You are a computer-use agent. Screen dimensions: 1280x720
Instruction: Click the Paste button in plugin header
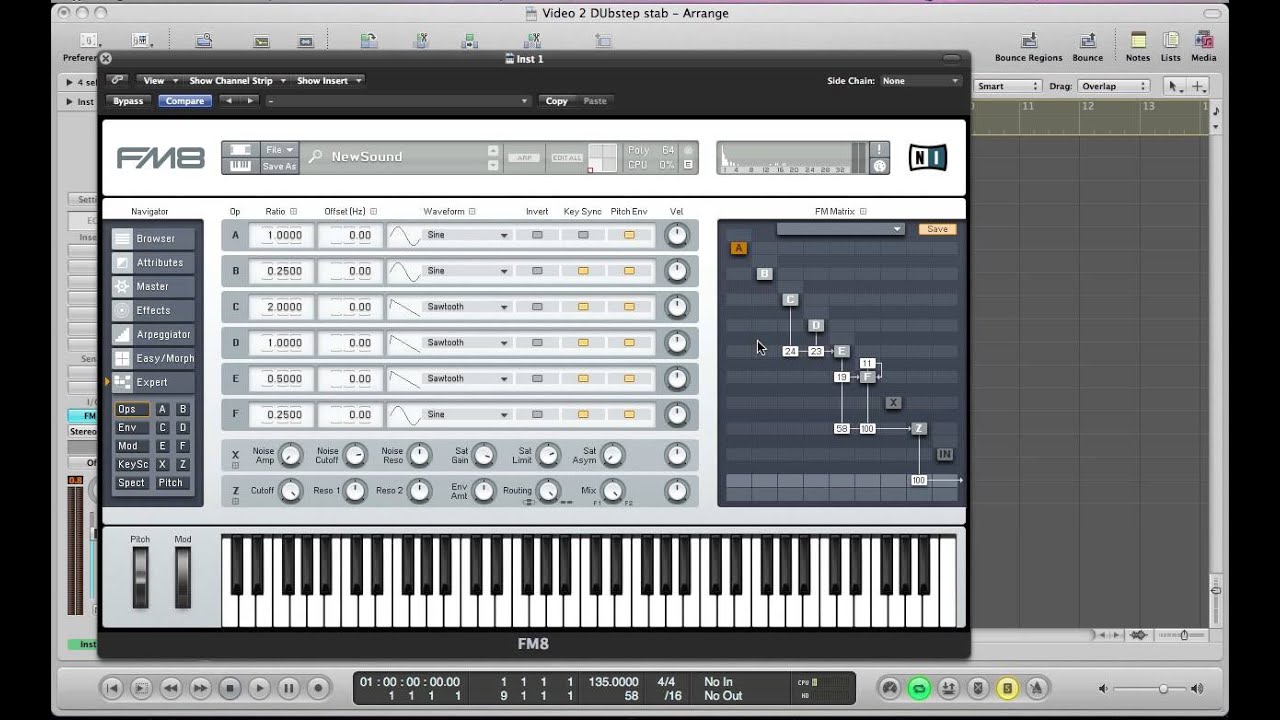point(595,101)
